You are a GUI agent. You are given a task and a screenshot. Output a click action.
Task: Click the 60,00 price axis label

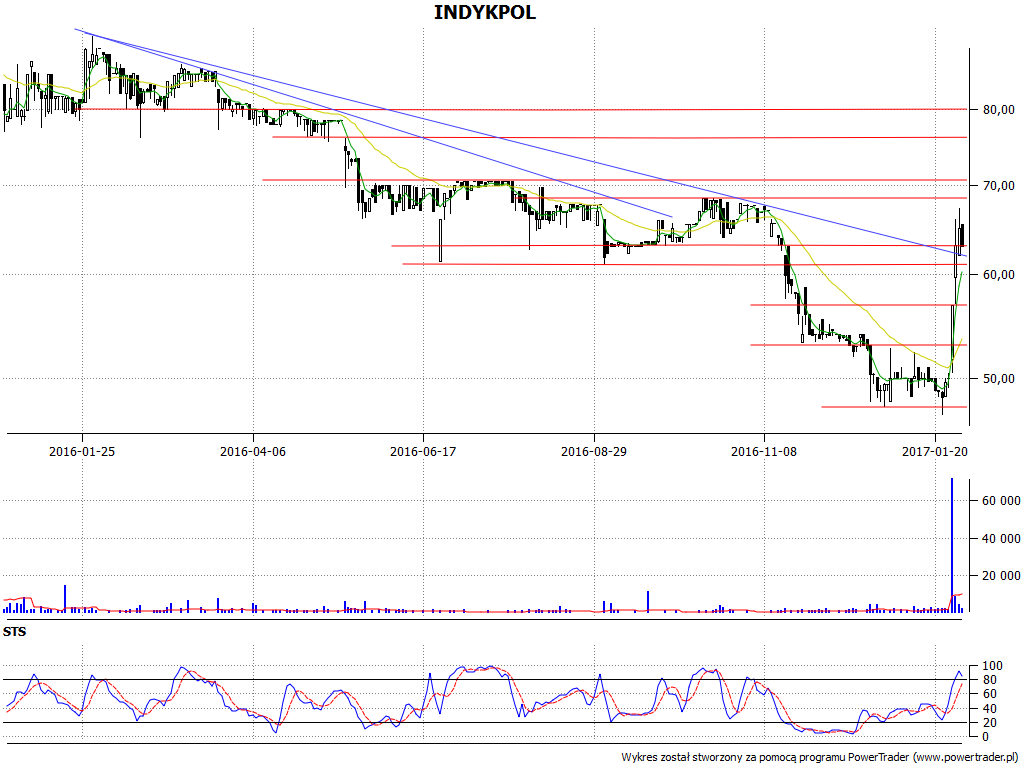999,275
